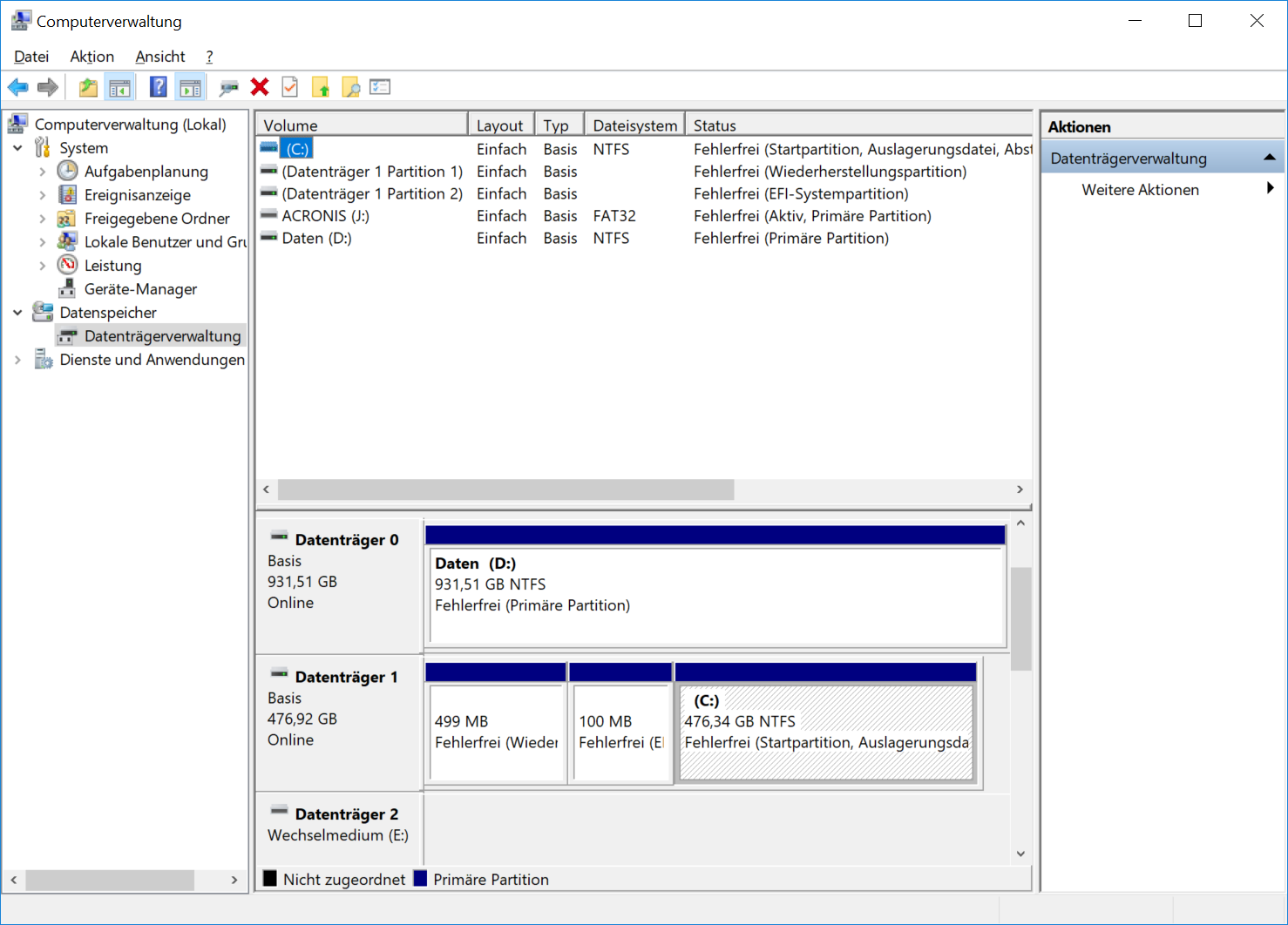Click the blue Back arrow in toolbar
This screenshot has width=1288, height=925.
tap(17, 87)
